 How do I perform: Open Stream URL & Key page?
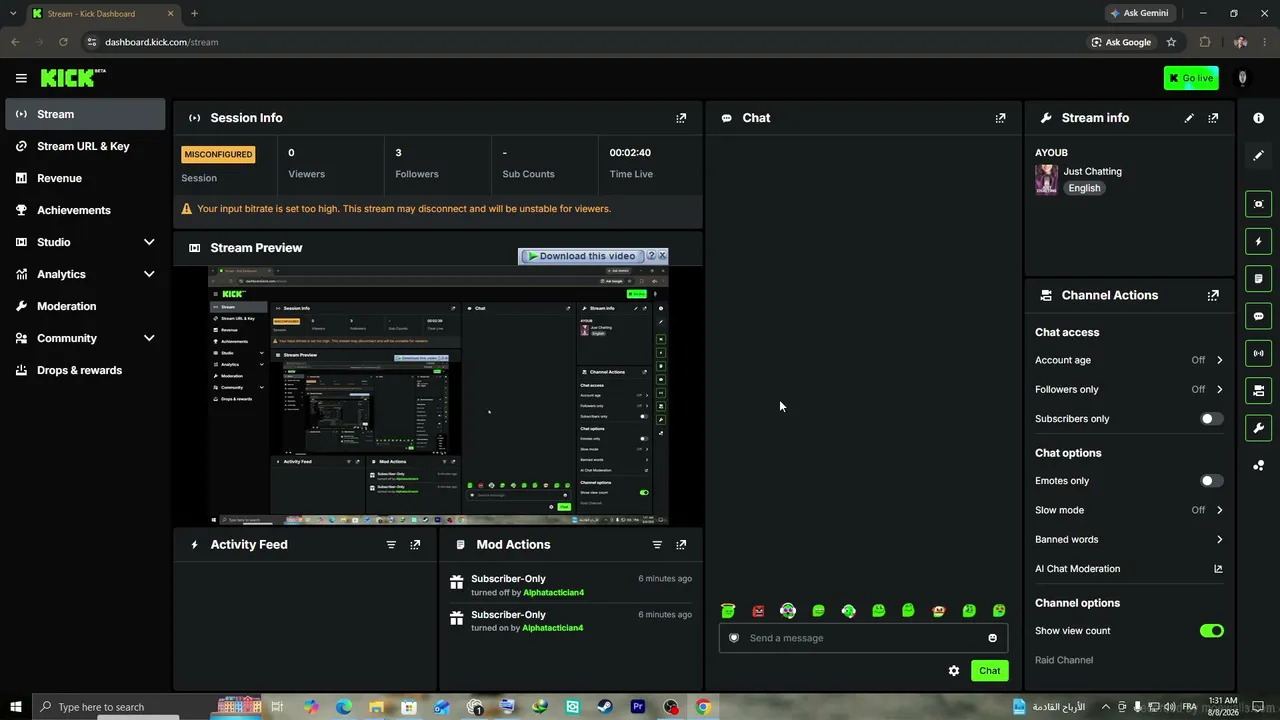pyautogui.click(x=85, y=146)
